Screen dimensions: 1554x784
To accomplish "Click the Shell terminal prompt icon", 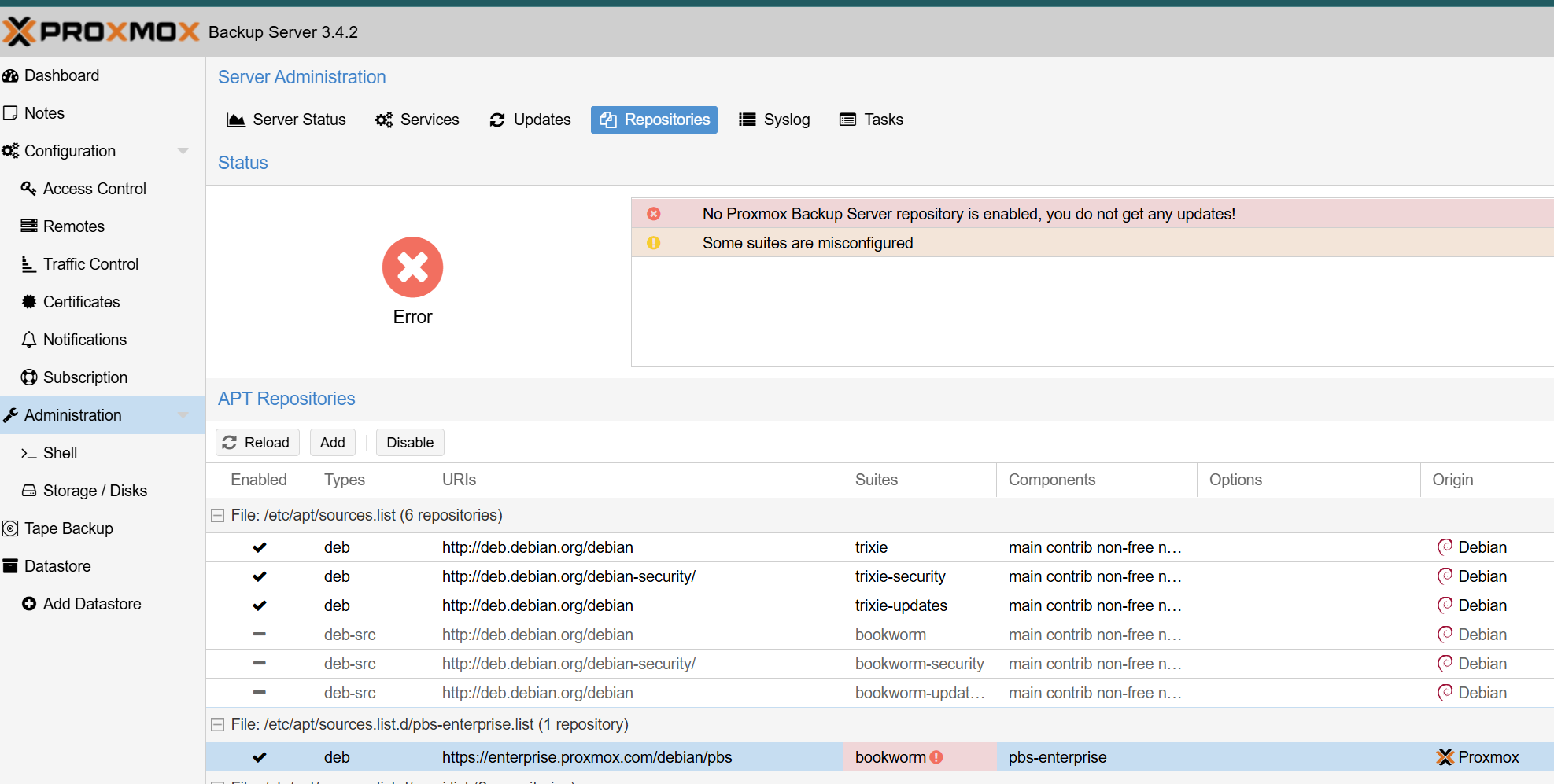I will [29, 453].
